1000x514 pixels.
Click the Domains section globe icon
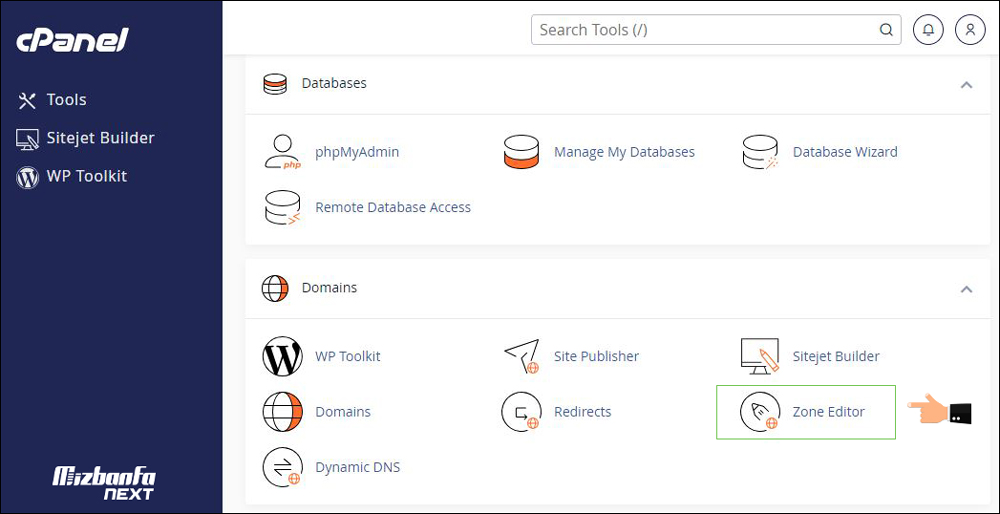click(x=275, y=288)
